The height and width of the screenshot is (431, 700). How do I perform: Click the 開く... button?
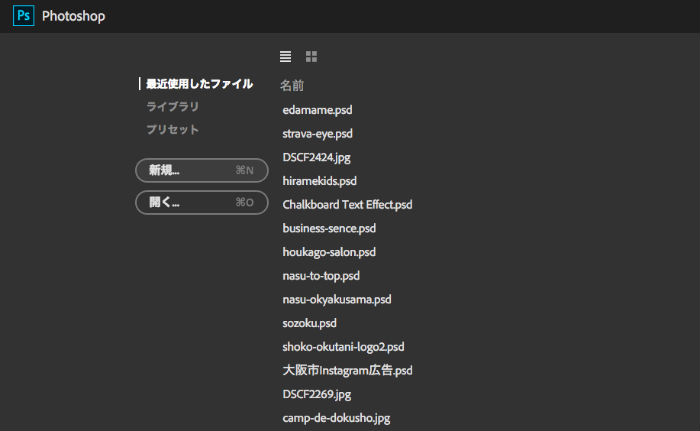coord(202,202)
